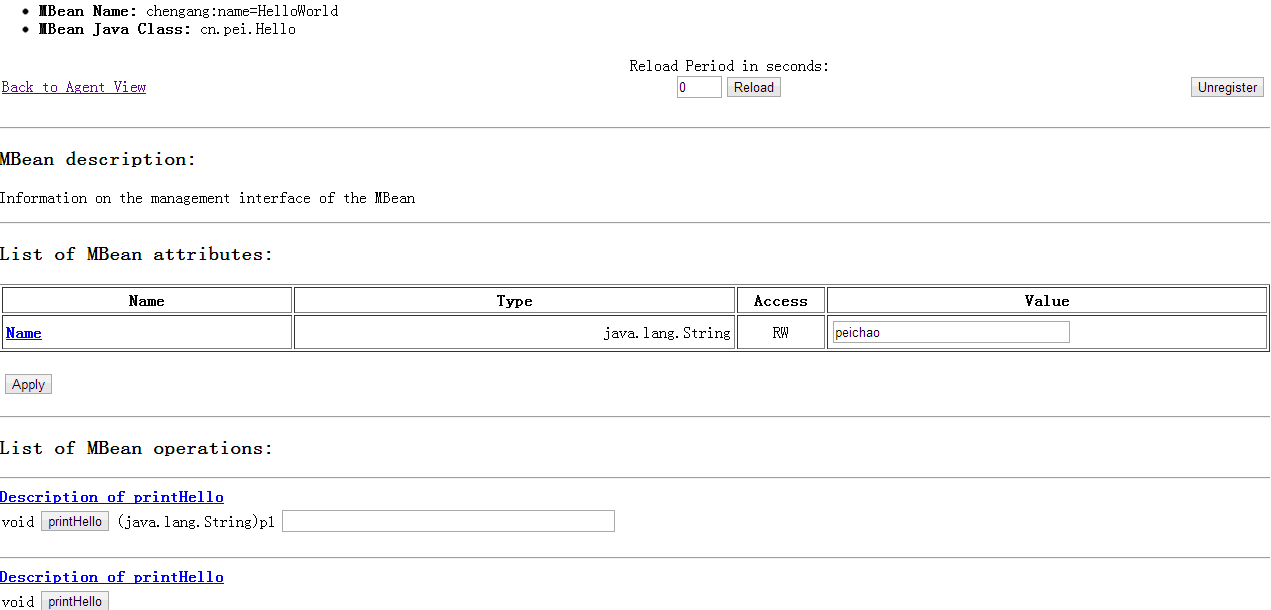
Task: Click the Type column header
Action: click(514, 301)
